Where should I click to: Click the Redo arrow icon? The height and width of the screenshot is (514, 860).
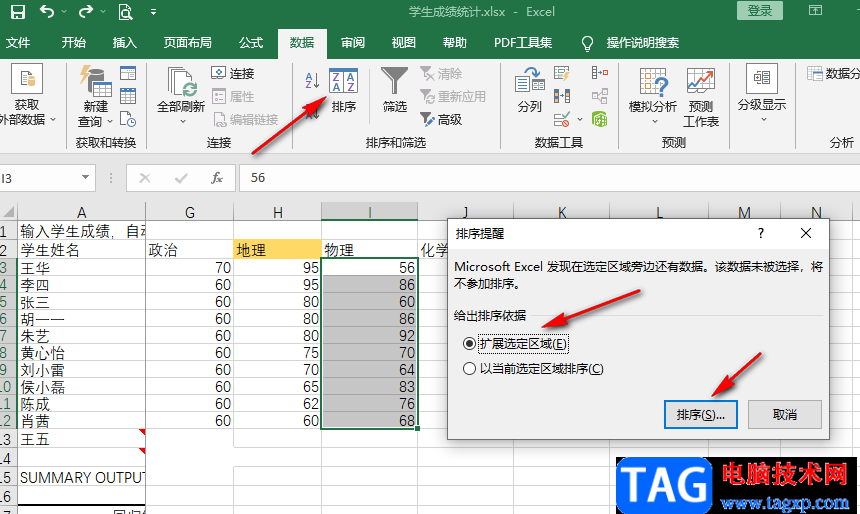click(x=86, y=11)
